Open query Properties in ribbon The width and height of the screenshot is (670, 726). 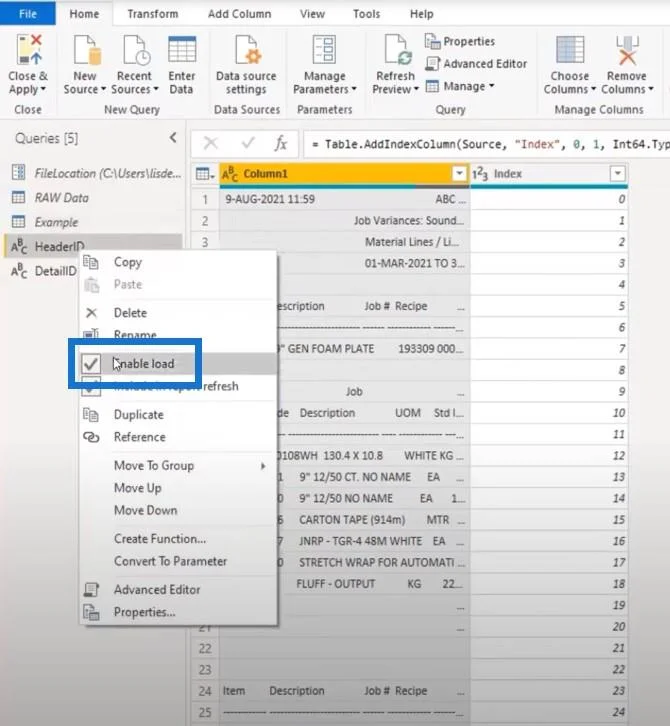pyautogui.click(x=460, y=41)
